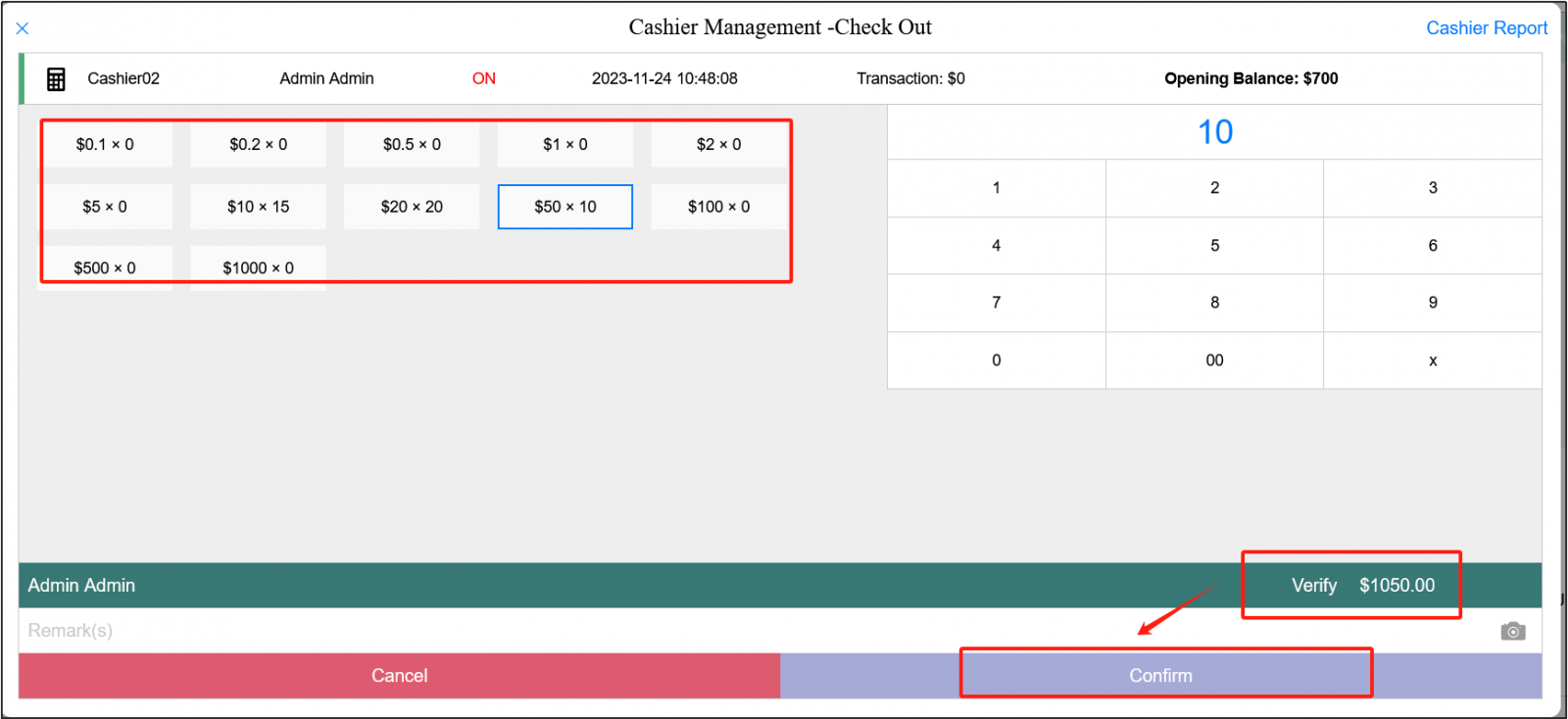Select the $50 × 10 denomination

[x=564, y=207]
